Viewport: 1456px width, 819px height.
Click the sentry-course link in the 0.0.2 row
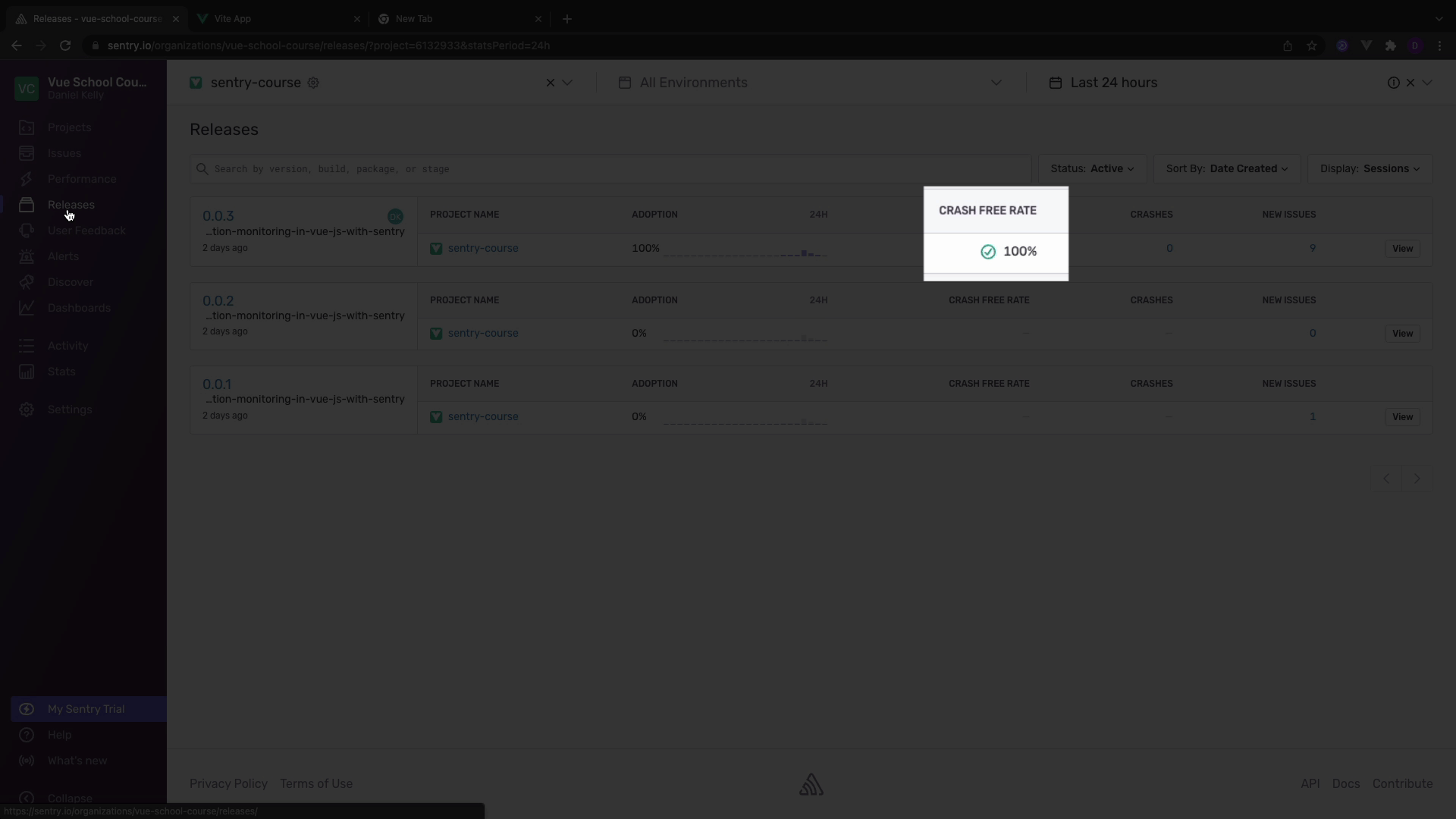tap(483, 334)
